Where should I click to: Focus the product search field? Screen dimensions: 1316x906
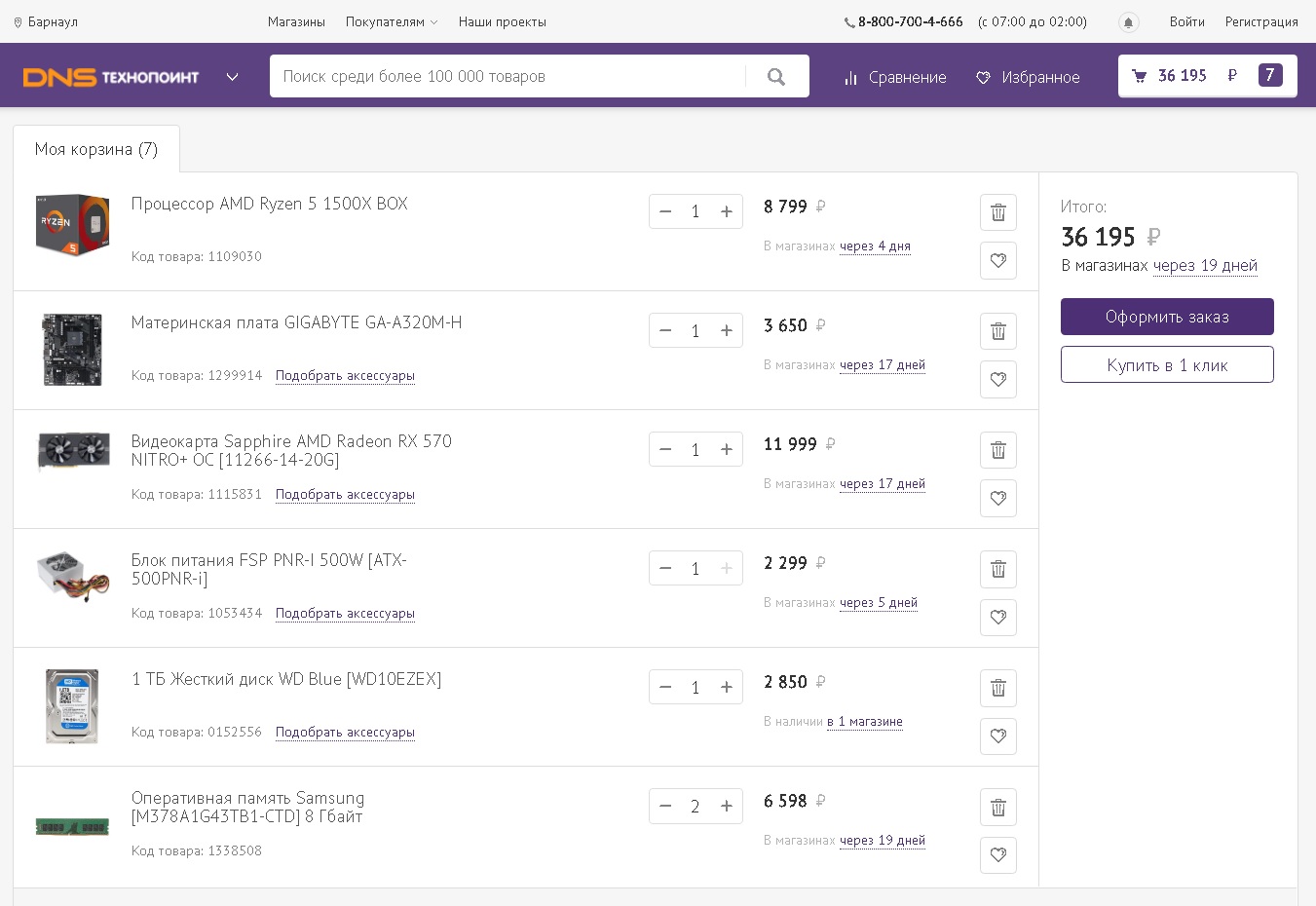point(507,76)
